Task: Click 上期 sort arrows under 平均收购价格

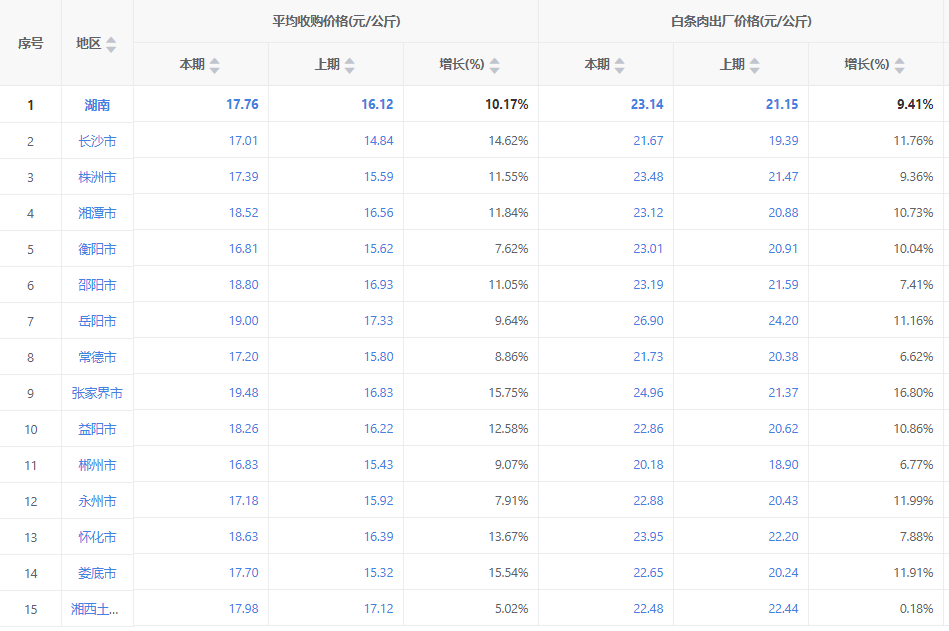Action: pos(349,65)
